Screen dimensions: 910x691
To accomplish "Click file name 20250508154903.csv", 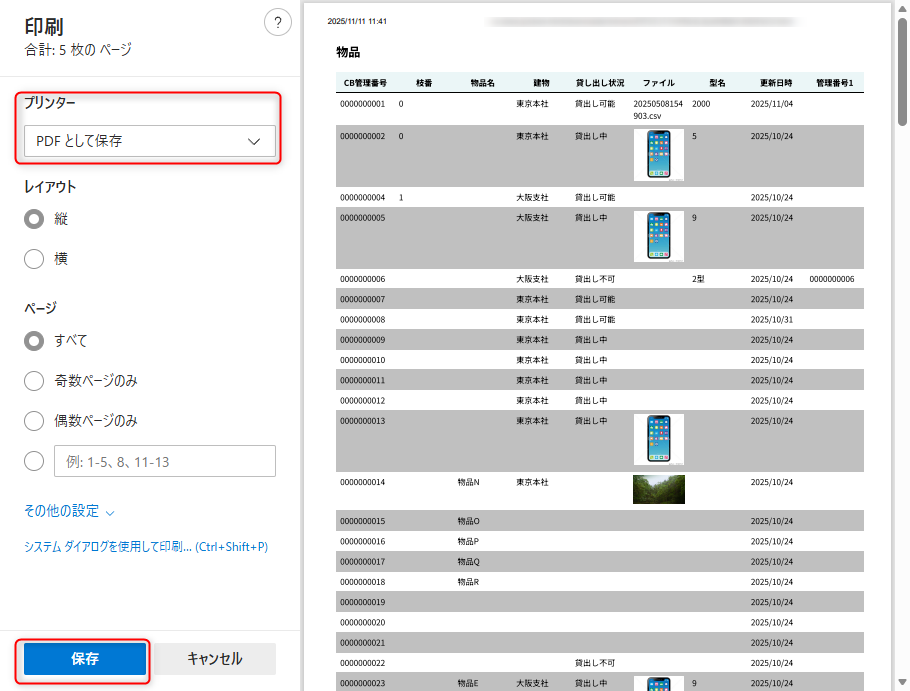I will pos(658,110).
